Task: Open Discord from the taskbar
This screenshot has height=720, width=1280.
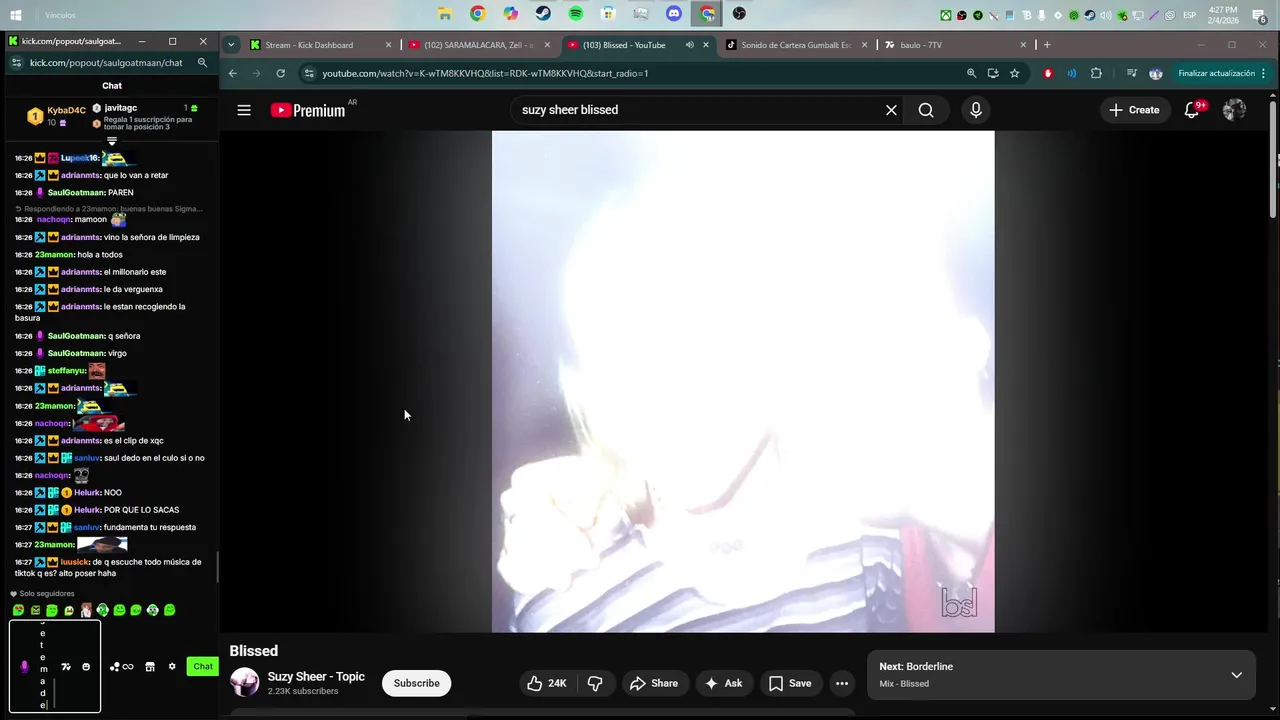Action: [x=674, y=14]
